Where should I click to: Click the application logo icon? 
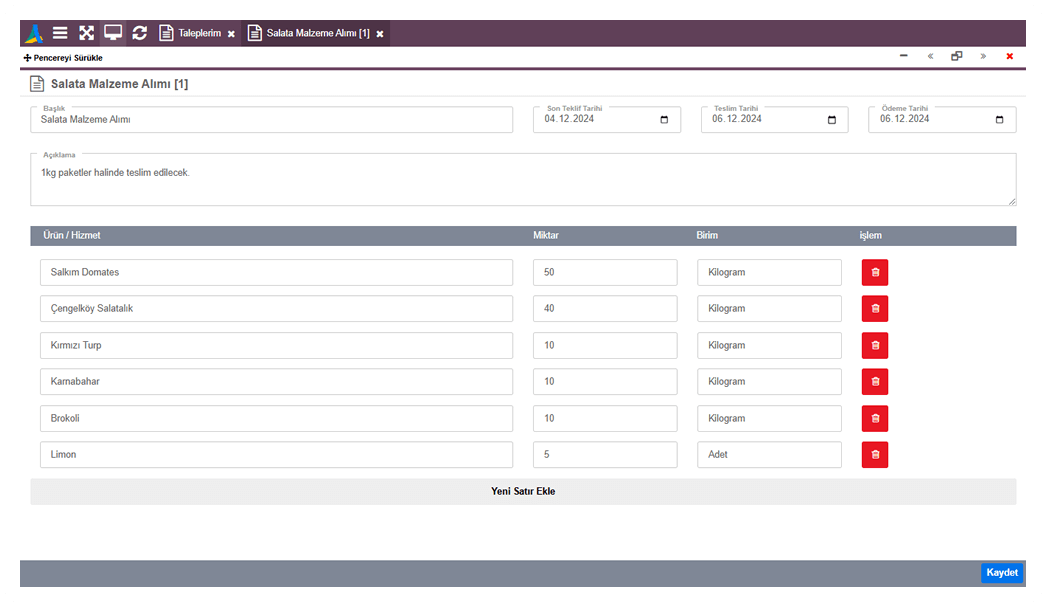[x=35, y=33]
